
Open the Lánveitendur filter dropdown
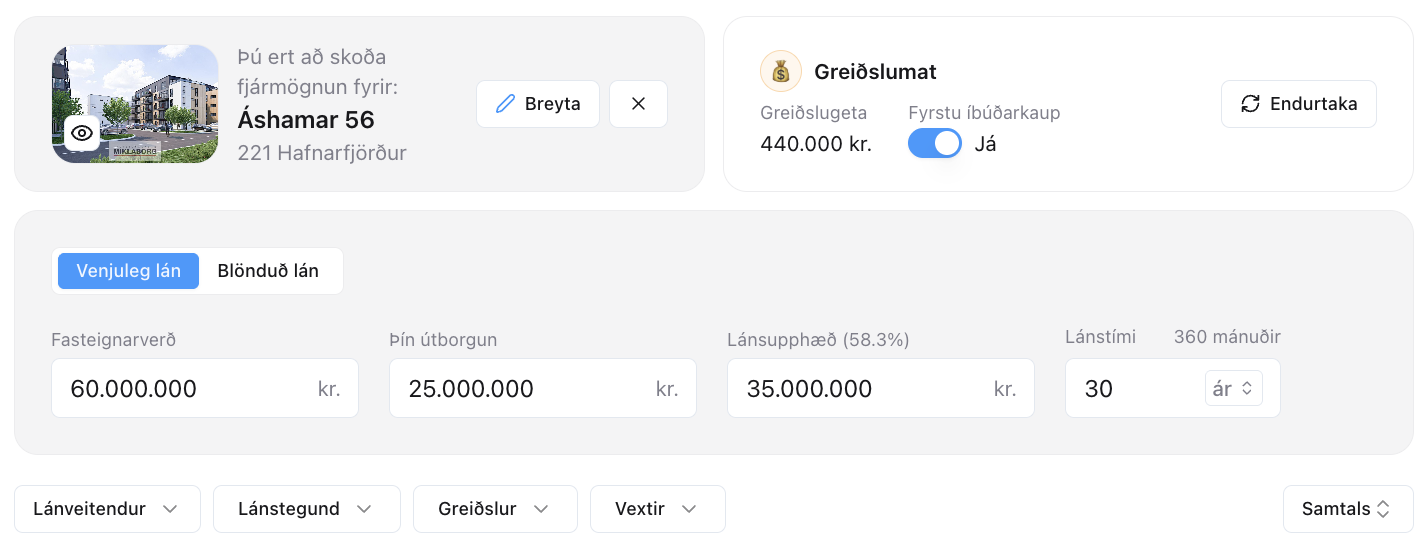coord(107,509)
